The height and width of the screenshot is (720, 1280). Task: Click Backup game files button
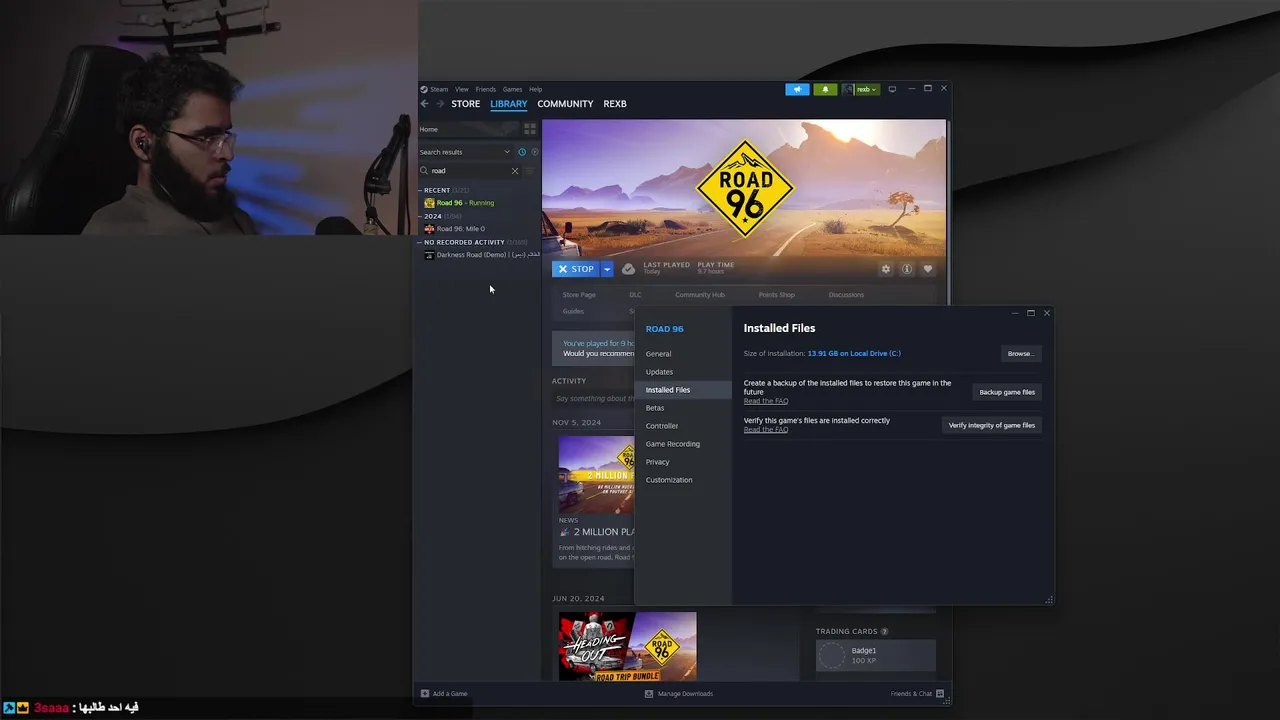[1007, 392]
